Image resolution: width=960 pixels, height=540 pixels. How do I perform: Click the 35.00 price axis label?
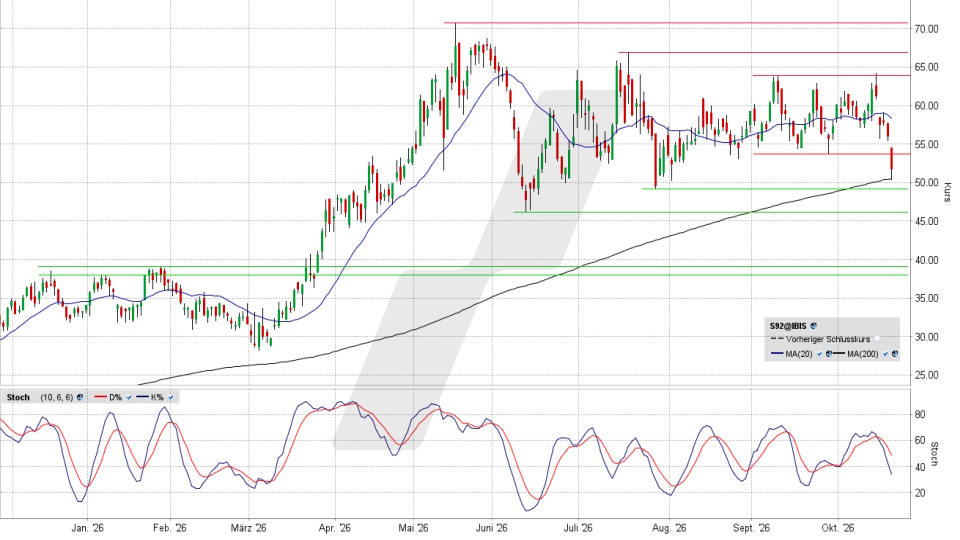927,298
